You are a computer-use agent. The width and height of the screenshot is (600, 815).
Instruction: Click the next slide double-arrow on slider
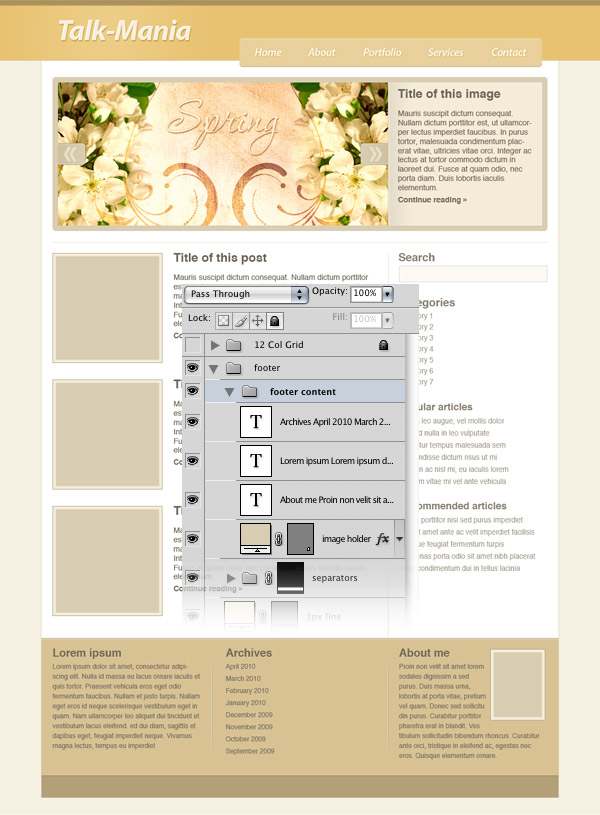tap(374, 154)
